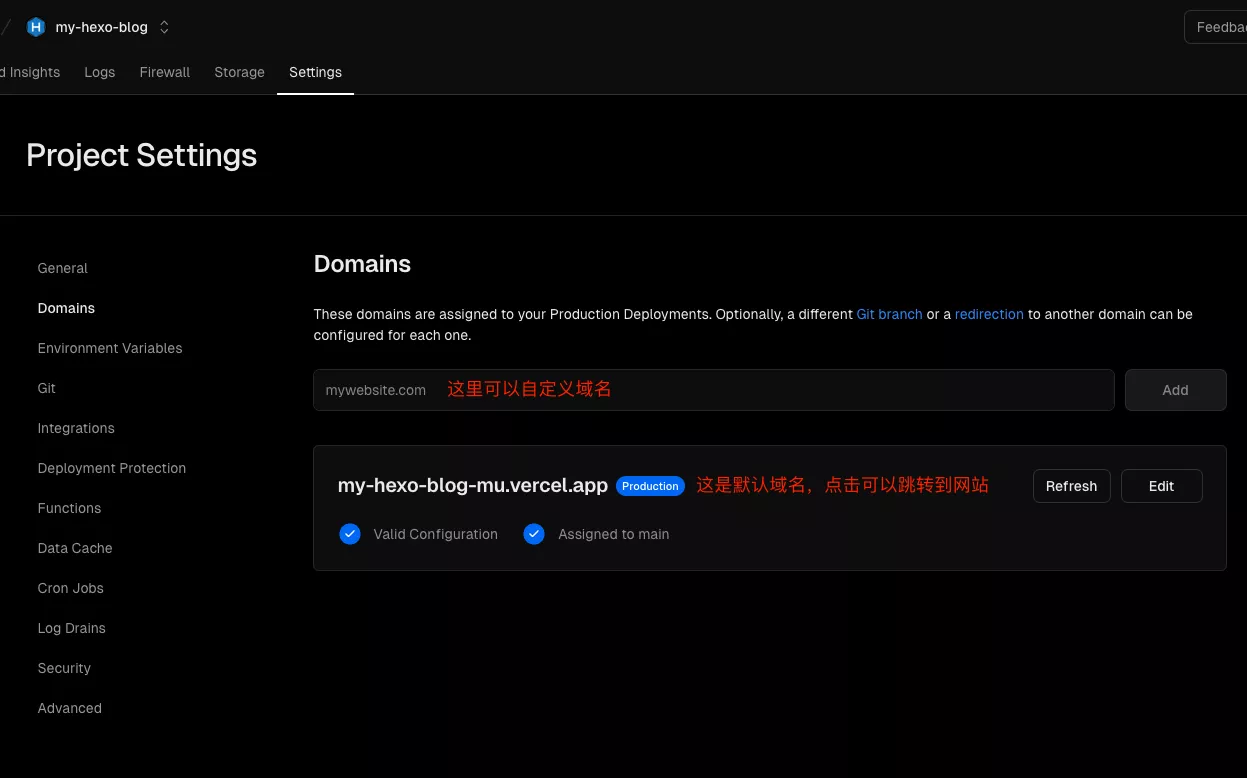Screen dimensions: 1247x778
Task: Open Data Cache settings
Action: [75, 548]
